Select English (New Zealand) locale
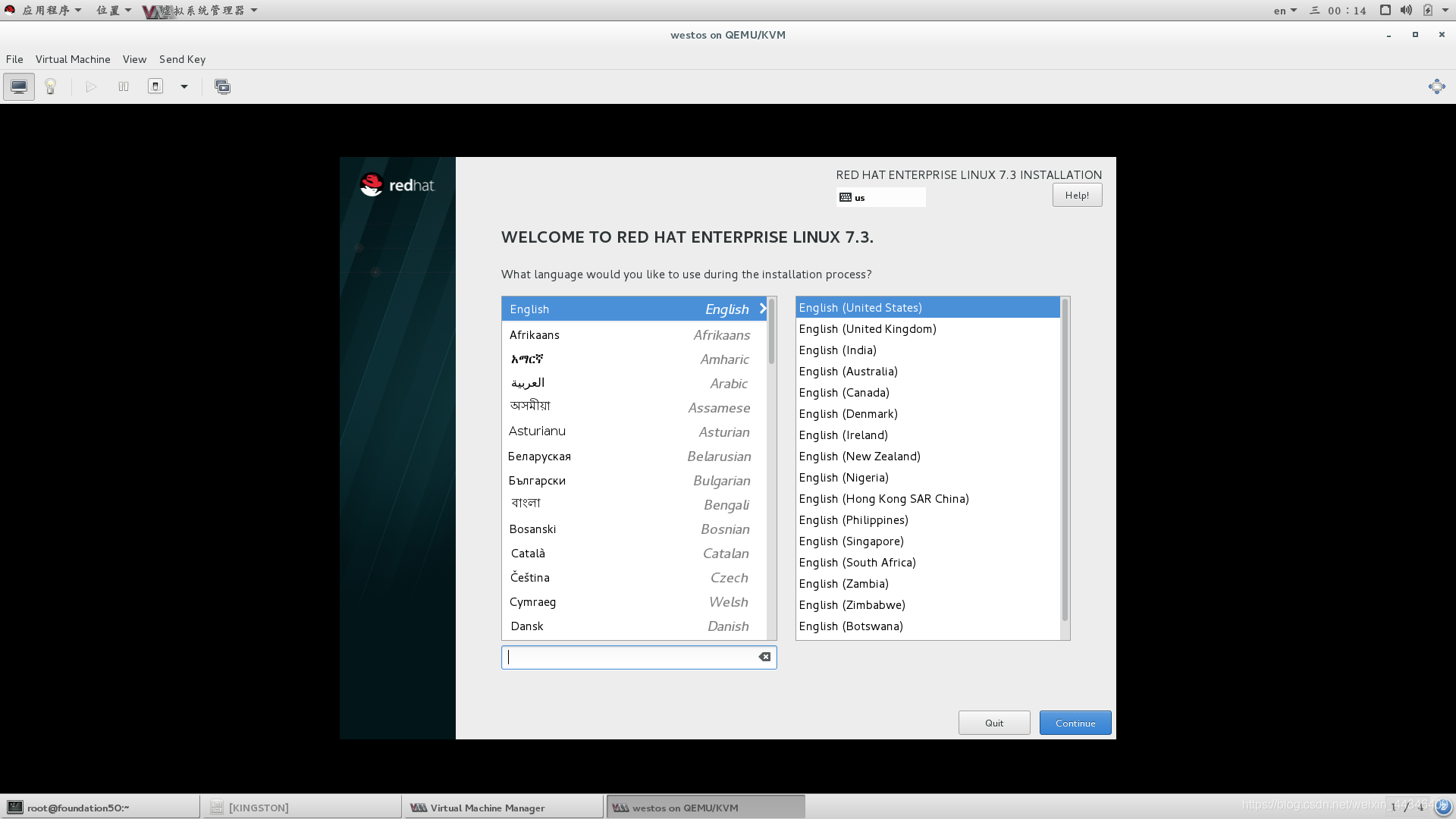Image resolution: width=1456 pixels, height=819 pixels. point(927,456)
